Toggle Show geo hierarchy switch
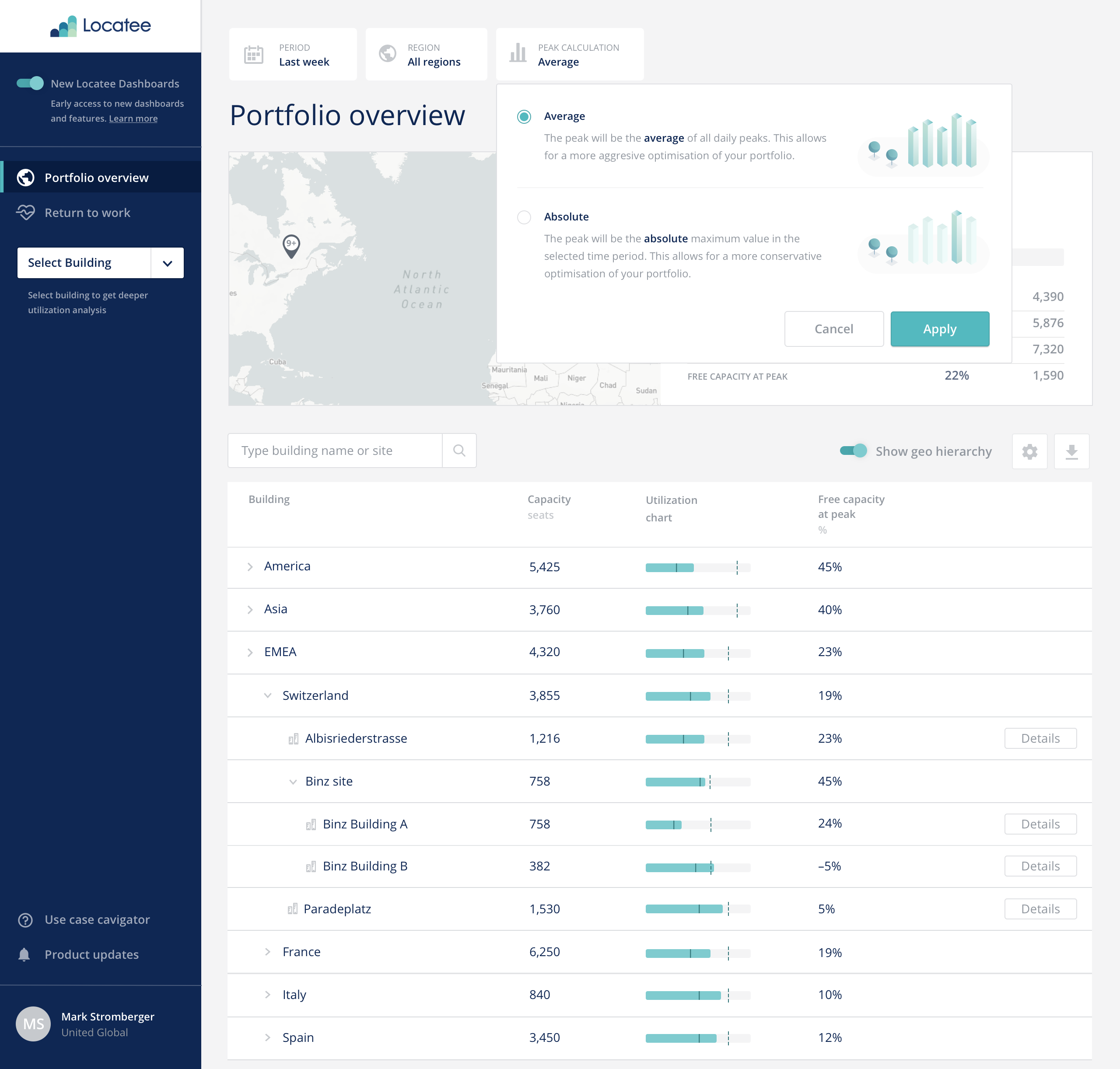This screenshot has width=1120, height=1069. 853,451
